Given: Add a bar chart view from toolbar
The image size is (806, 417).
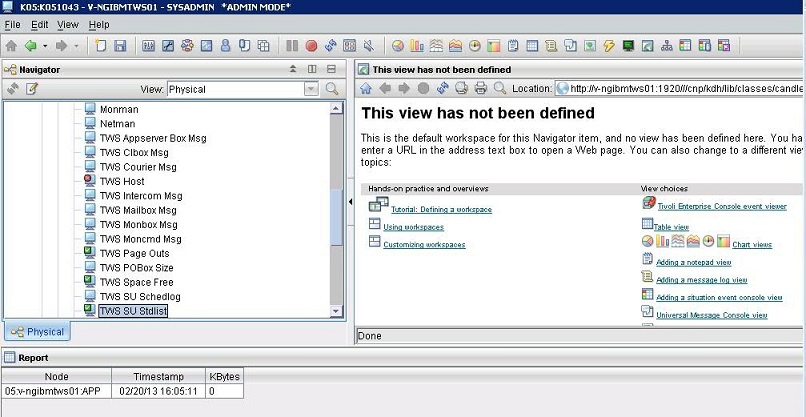Looking at the screenshot, I should pyautogui.click(x=416, y=46).
